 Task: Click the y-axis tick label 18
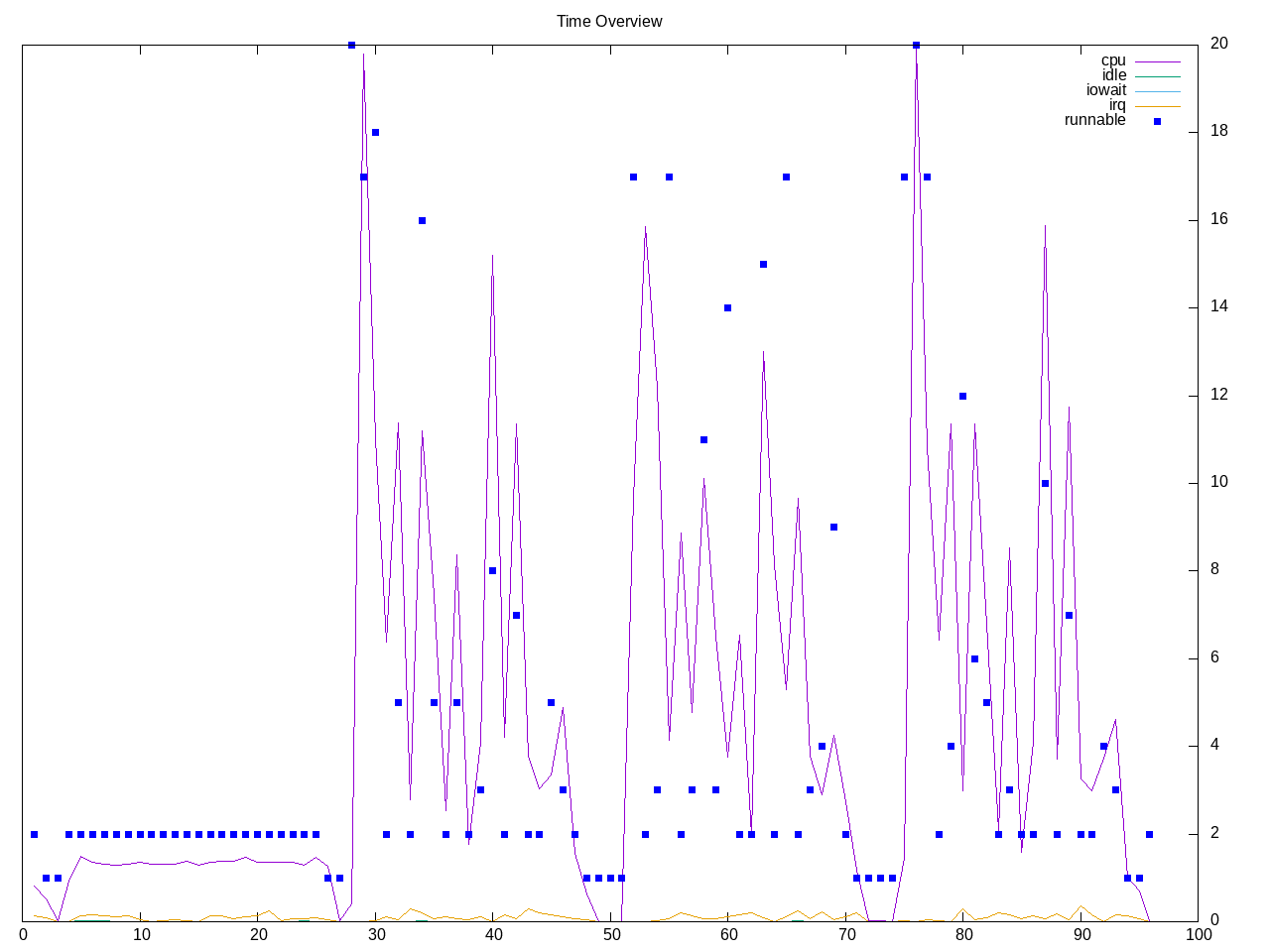coord(1218,131)
